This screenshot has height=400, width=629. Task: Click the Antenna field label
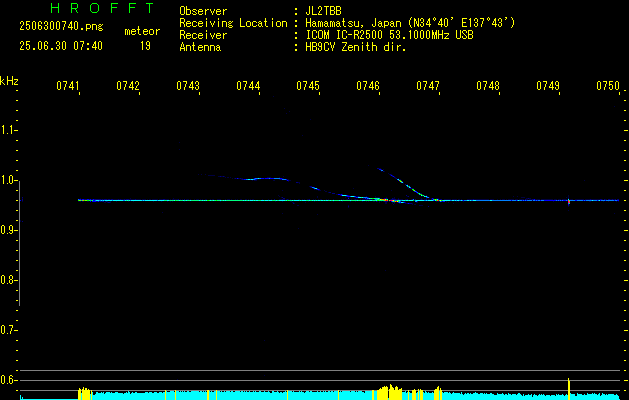tap(200, 47)
